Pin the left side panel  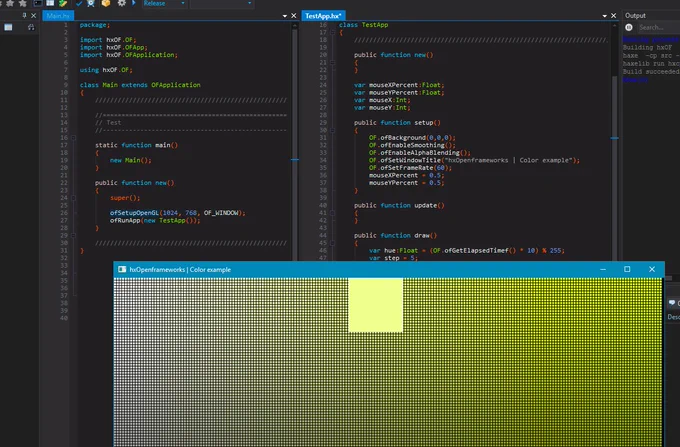point(24,16)
